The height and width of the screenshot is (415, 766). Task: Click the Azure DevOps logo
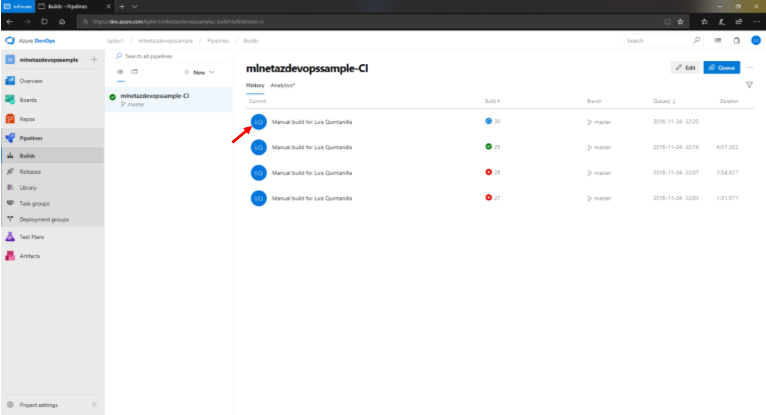point(30,41)
